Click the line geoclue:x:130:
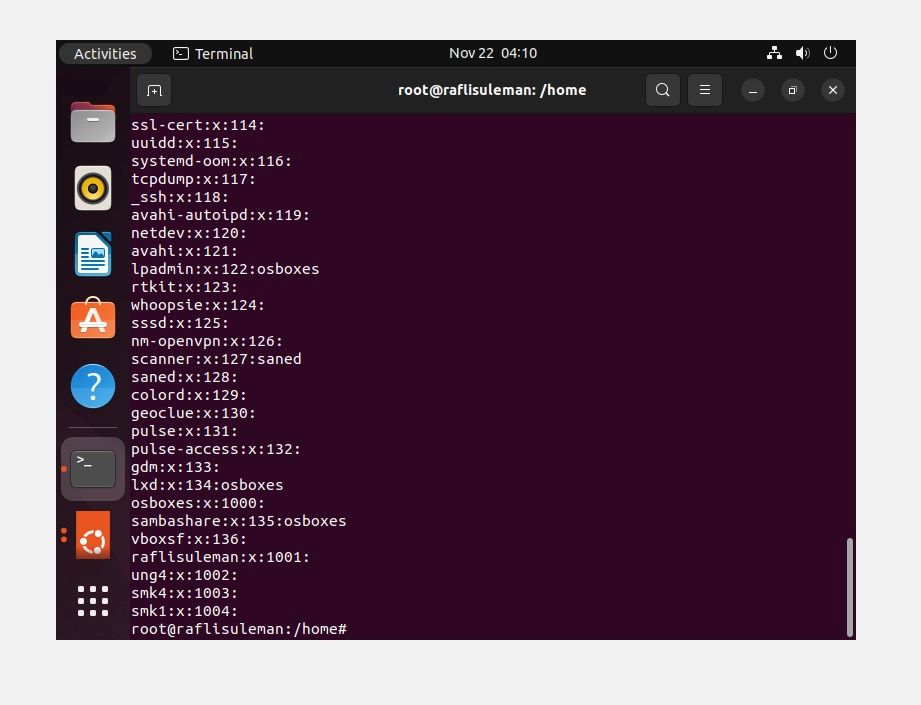This screenshot has width=921, height=705. tap(193, 413)
